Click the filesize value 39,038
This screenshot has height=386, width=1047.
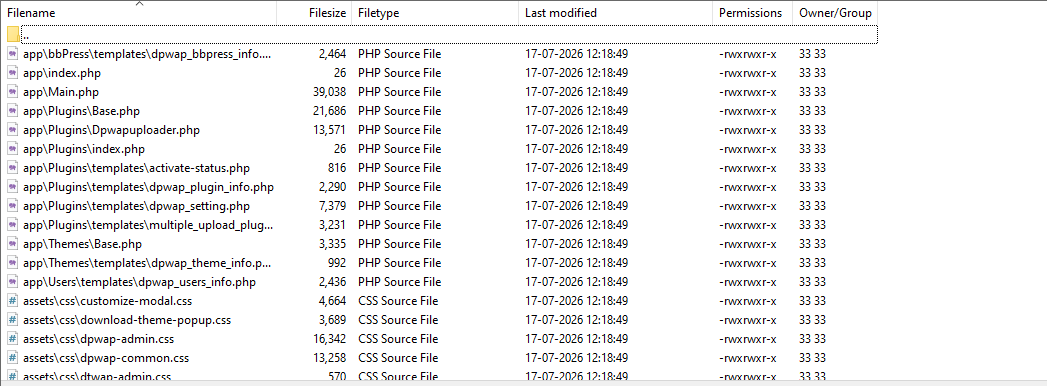329,91
